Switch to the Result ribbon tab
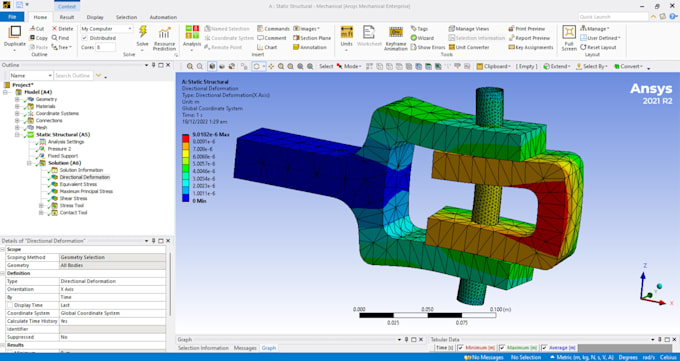Screen dimensions: 680x361 coord(67,17)
